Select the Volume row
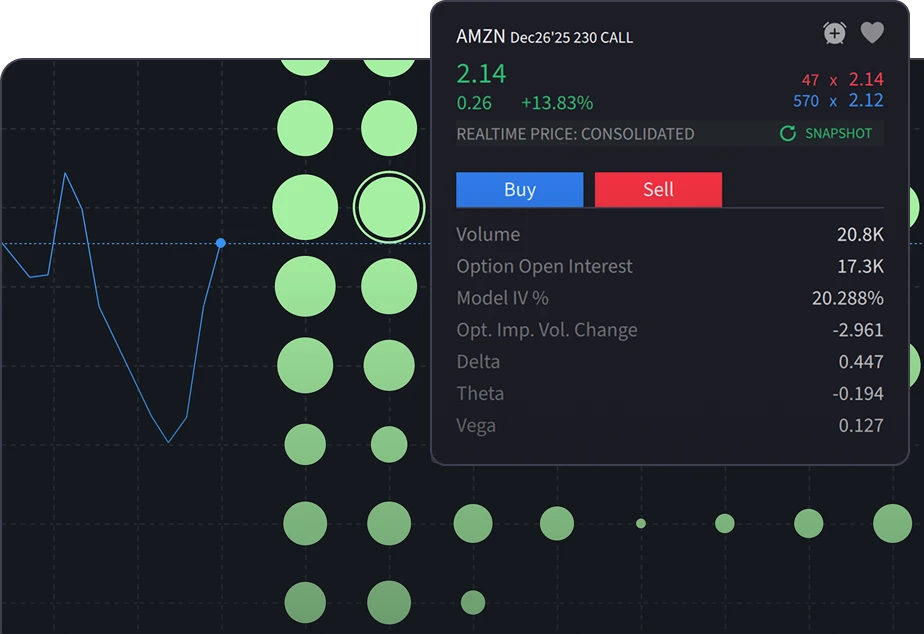 point(669,235)
